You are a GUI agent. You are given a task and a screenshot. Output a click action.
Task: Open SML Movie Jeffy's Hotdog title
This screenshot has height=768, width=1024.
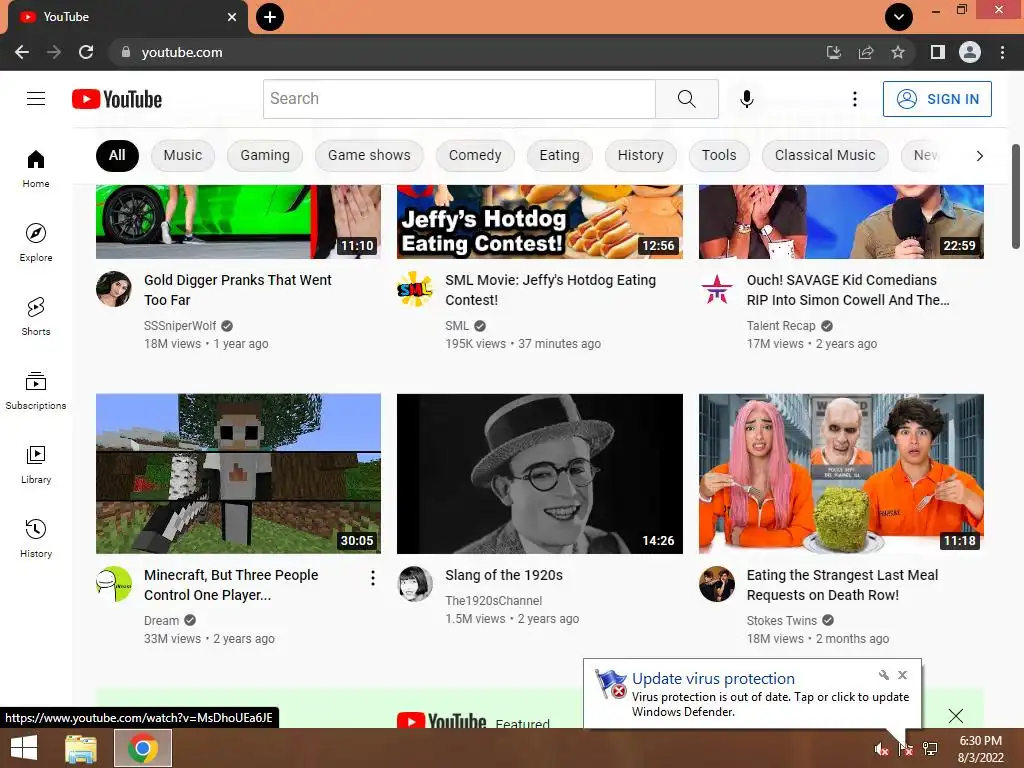(551, 290)
